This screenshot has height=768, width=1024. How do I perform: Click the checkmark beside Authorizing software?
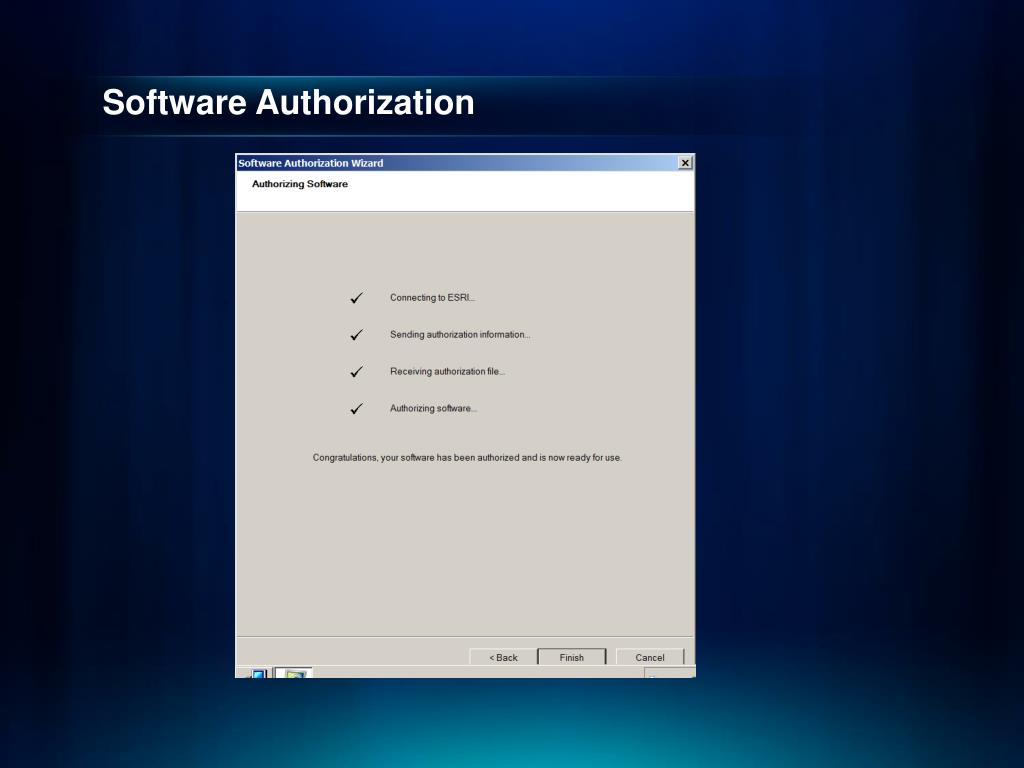(356, 409)
